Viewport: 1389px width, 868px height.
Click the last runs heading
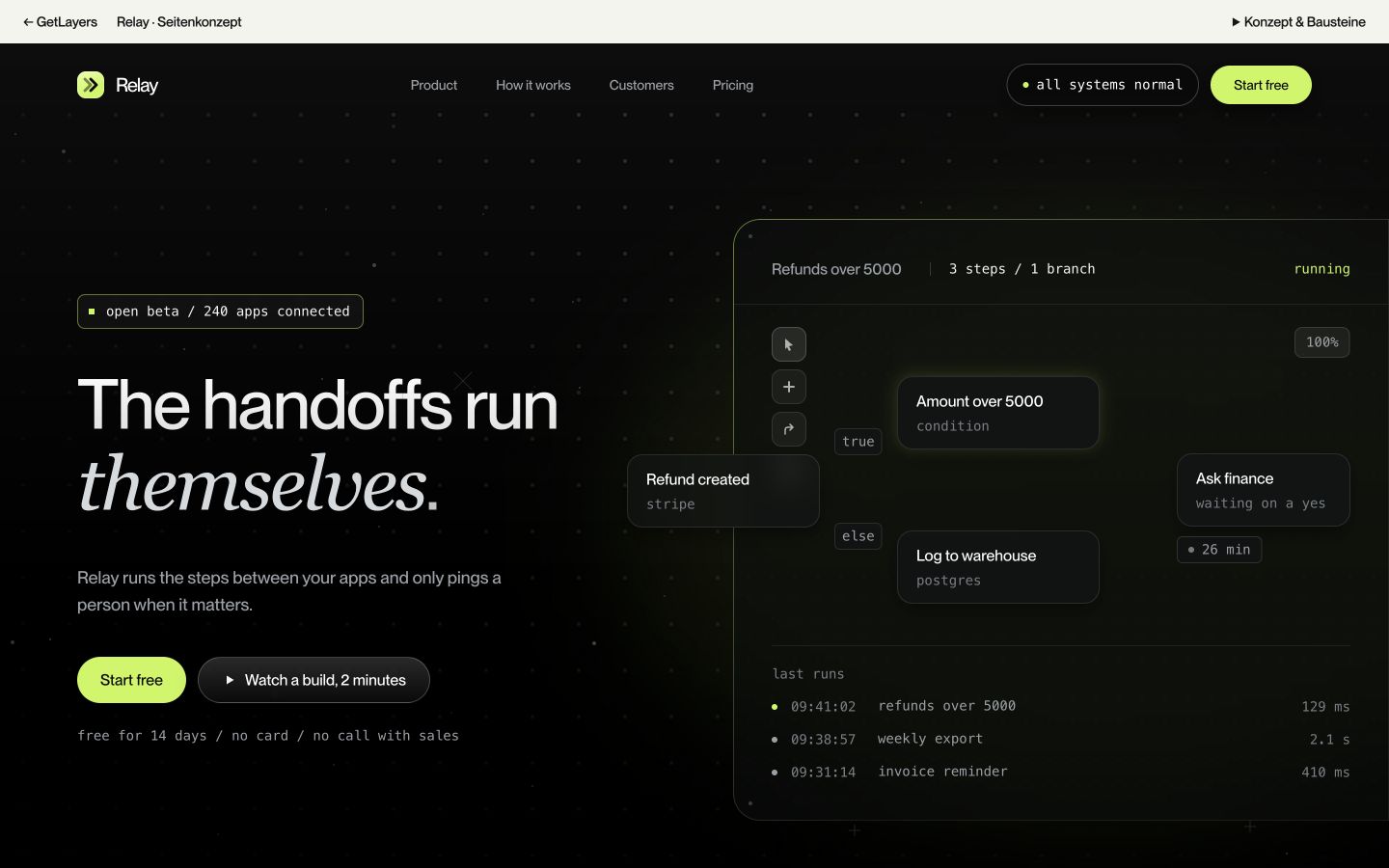(x=808, y=674)
